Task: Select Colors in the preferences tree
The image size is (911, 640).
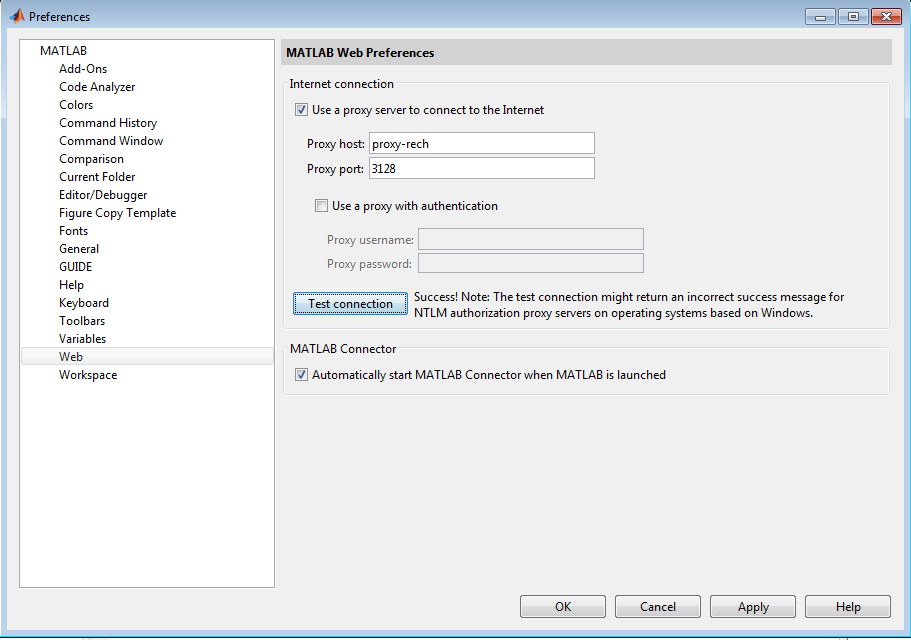Action: [76, 105]
